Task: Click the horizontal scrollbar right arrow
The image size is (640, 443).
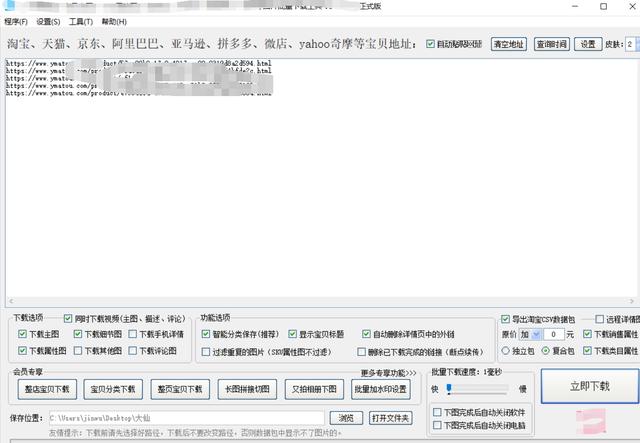Action: pos(632,301)
